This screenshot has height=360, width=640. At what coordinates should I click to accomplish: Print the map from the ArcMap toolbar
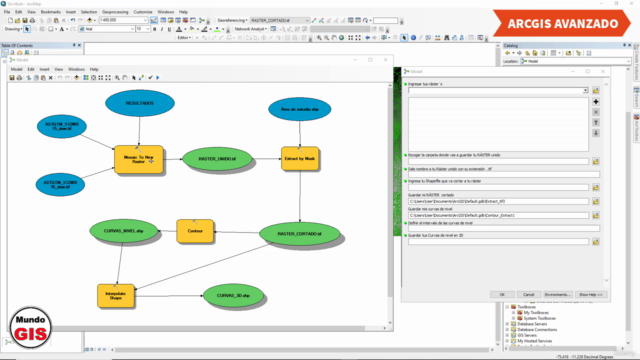coord(32,20)
